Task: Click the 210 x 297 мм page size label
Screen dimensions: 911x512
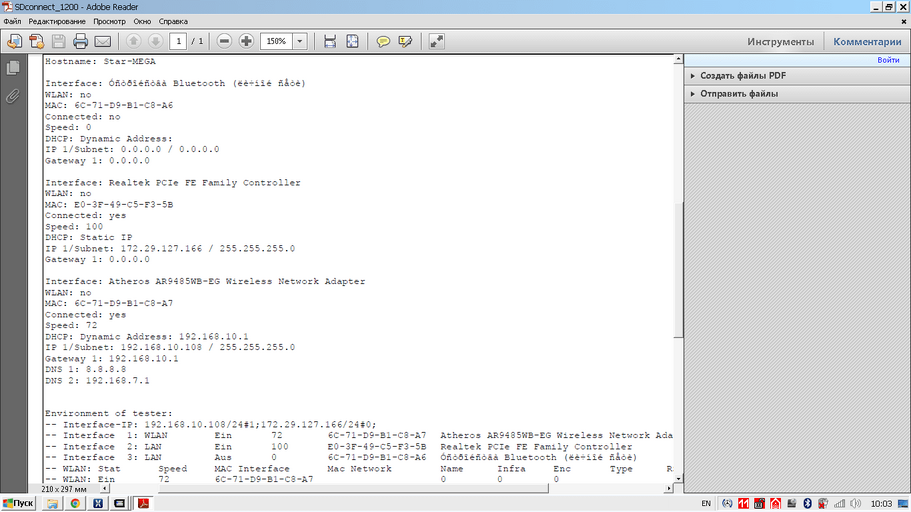Action: tap(63, 489)
